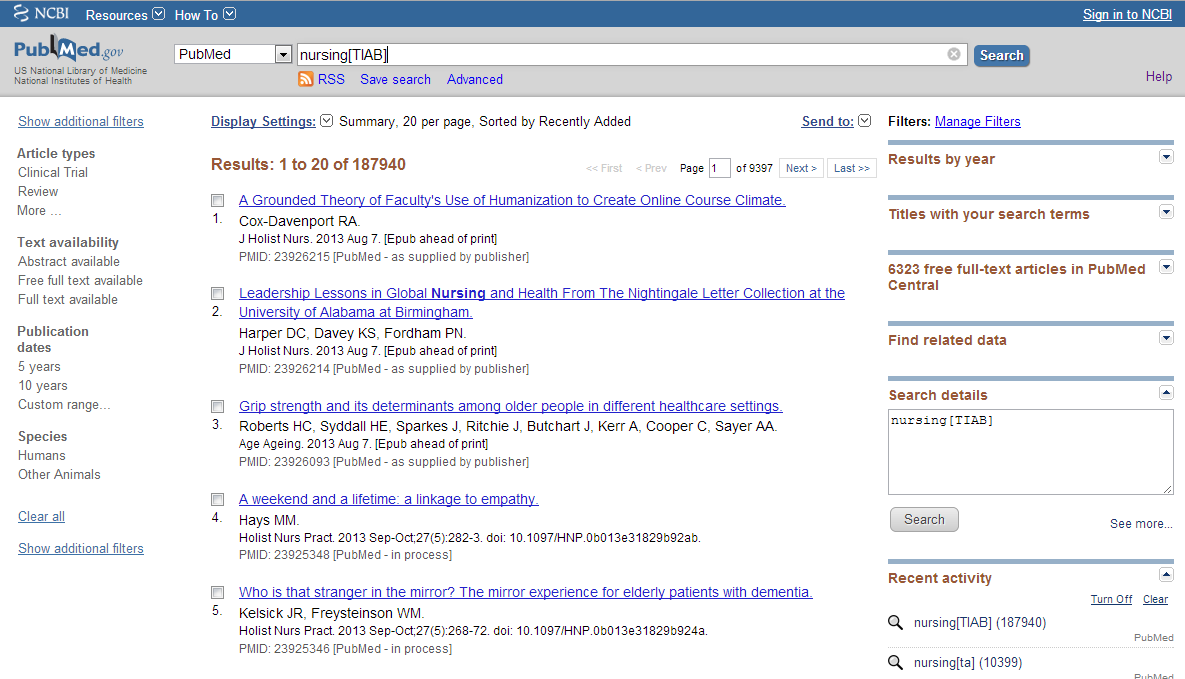Open the PubMed database selector dropdown

click(x=233, y=54)
